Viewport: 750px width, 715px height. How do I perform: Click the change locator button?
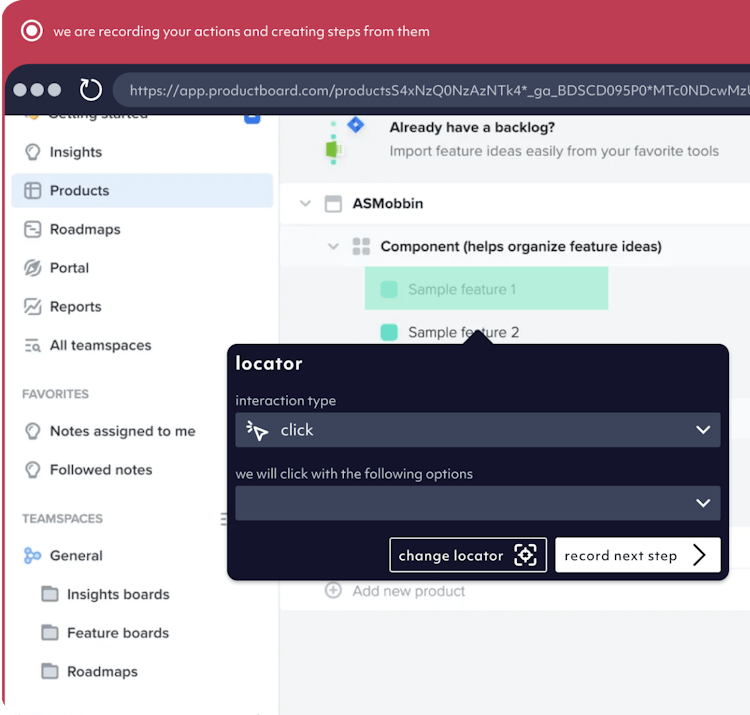point(468,555)
